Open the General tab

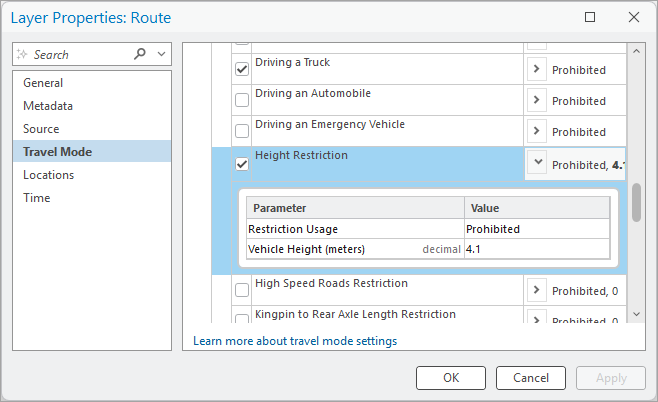pos(43,83)
